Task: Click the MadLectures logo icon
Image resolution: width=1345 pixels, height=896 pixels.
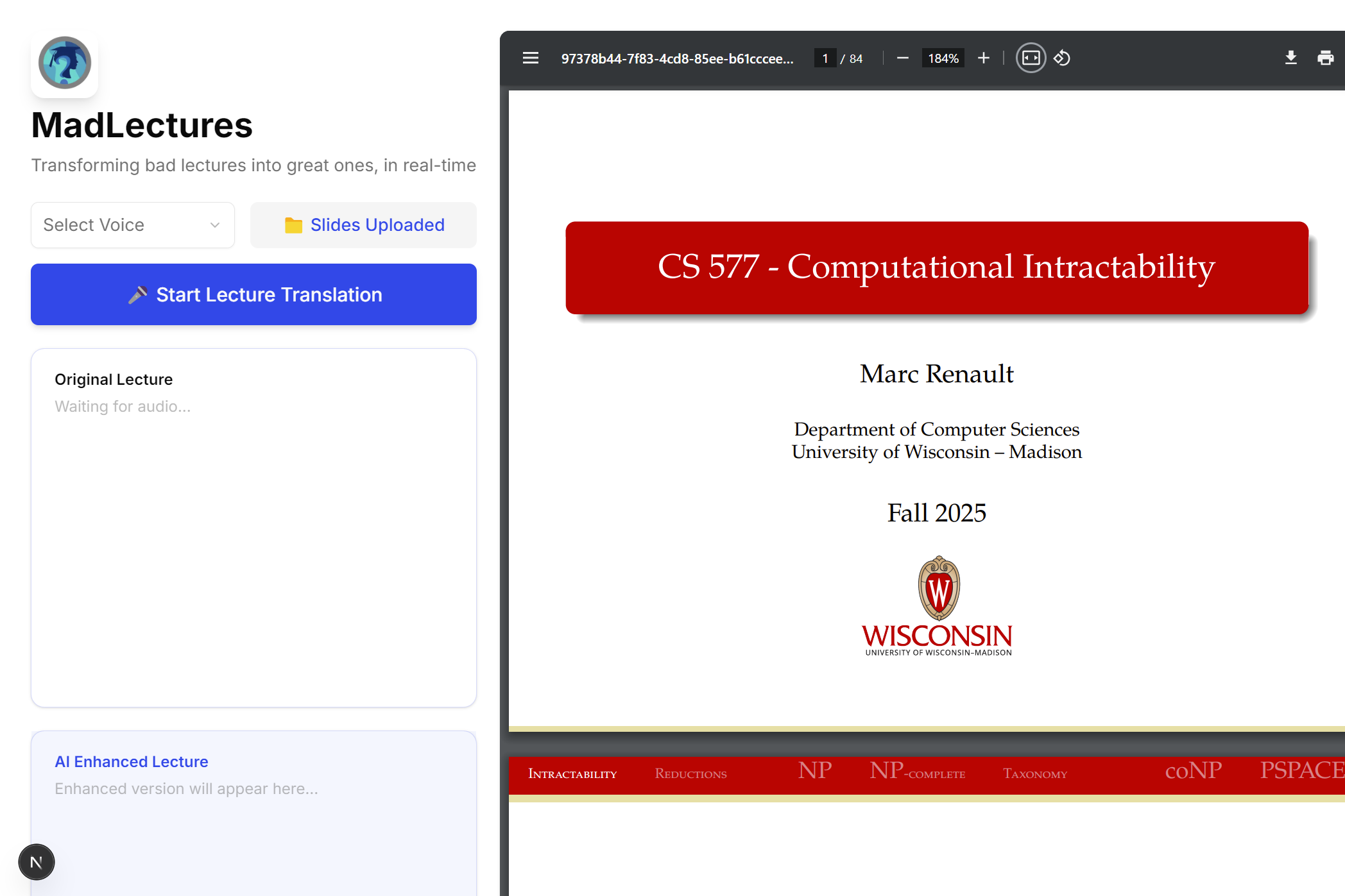Action: point(65,63)
